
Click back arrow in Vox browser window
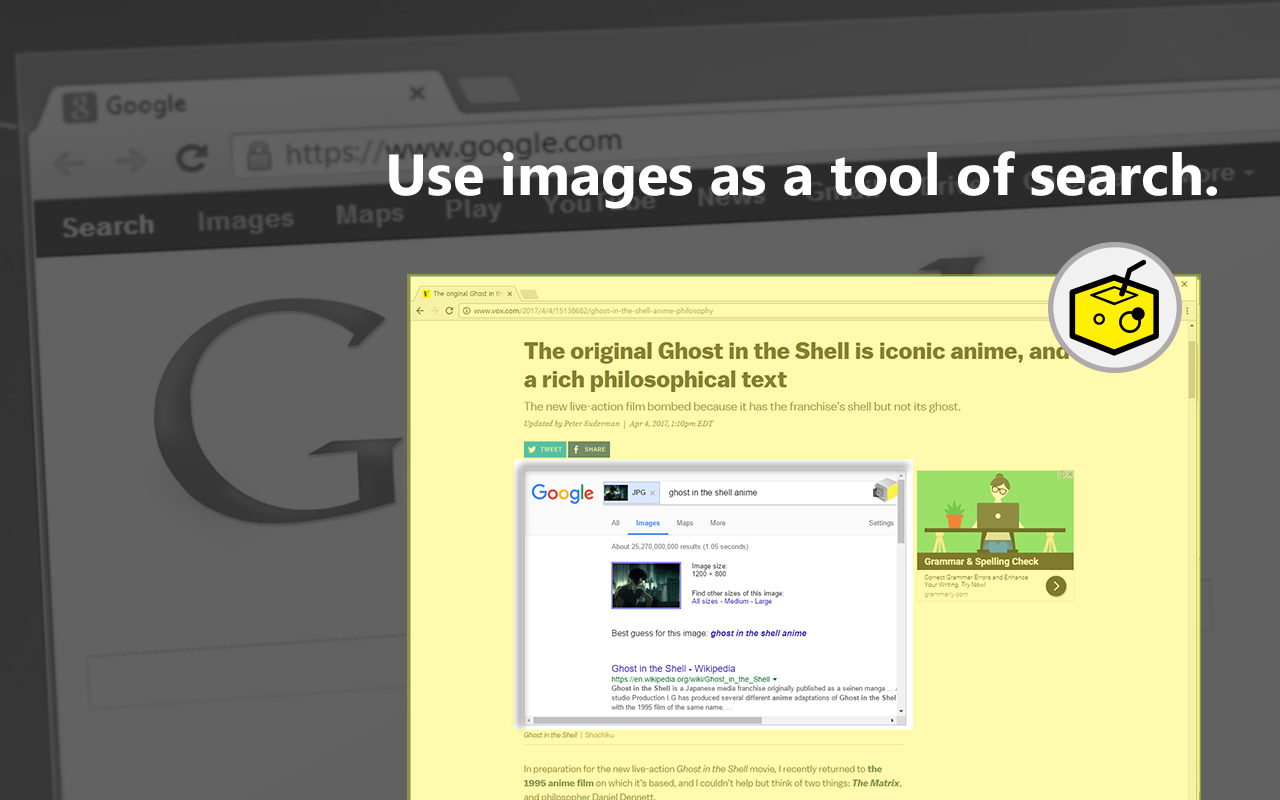tap(420, 311)
